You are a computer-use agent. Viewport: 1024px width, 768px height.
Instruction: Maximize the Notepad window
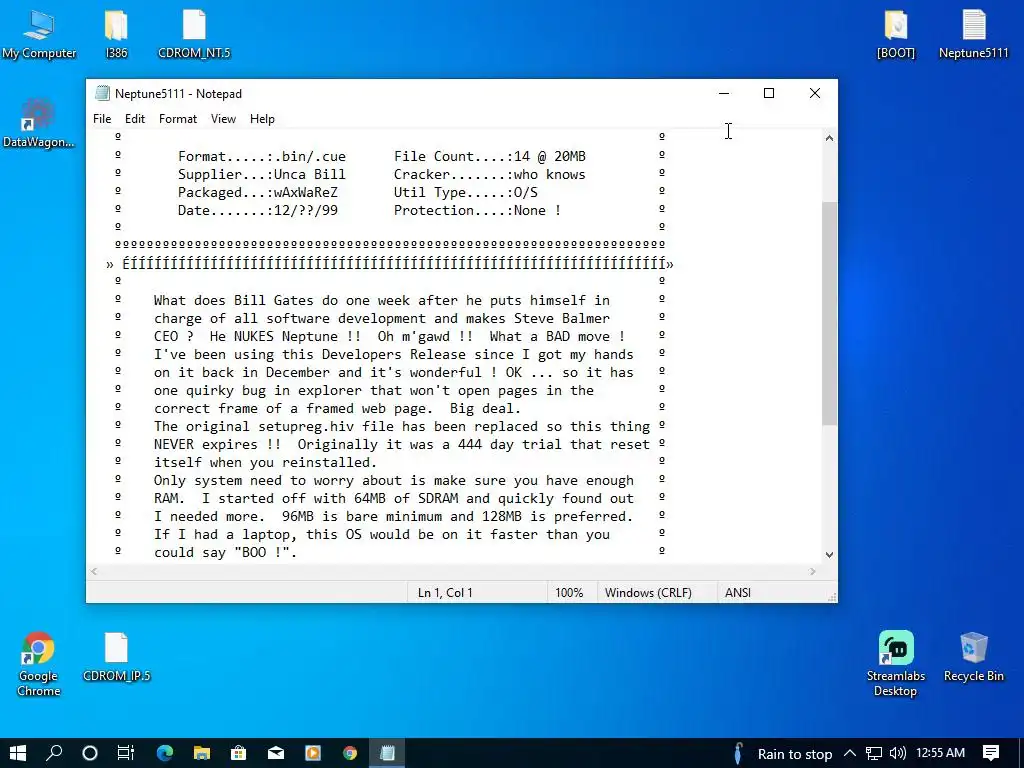pyautogui.click(x=769, y=93)
